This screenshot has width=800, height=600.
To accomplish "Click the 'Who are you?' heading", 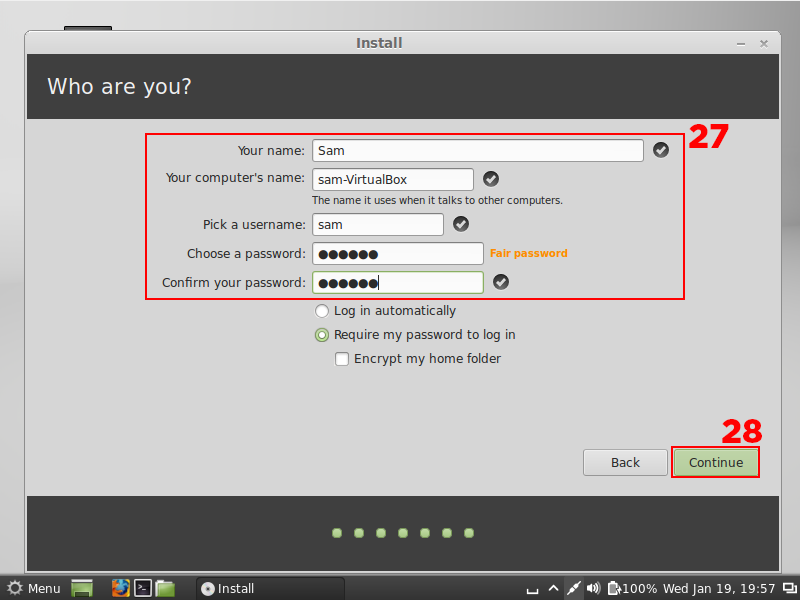I will (x=119, y=87).
